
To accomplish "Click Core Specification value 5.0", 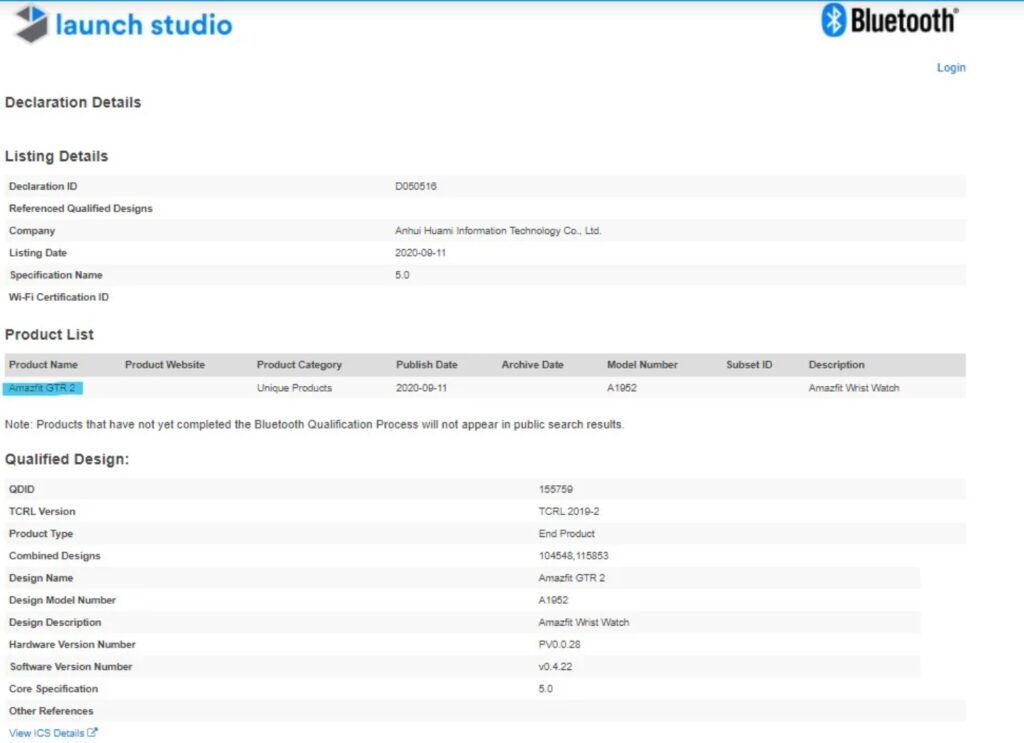I will pos(545,689).
